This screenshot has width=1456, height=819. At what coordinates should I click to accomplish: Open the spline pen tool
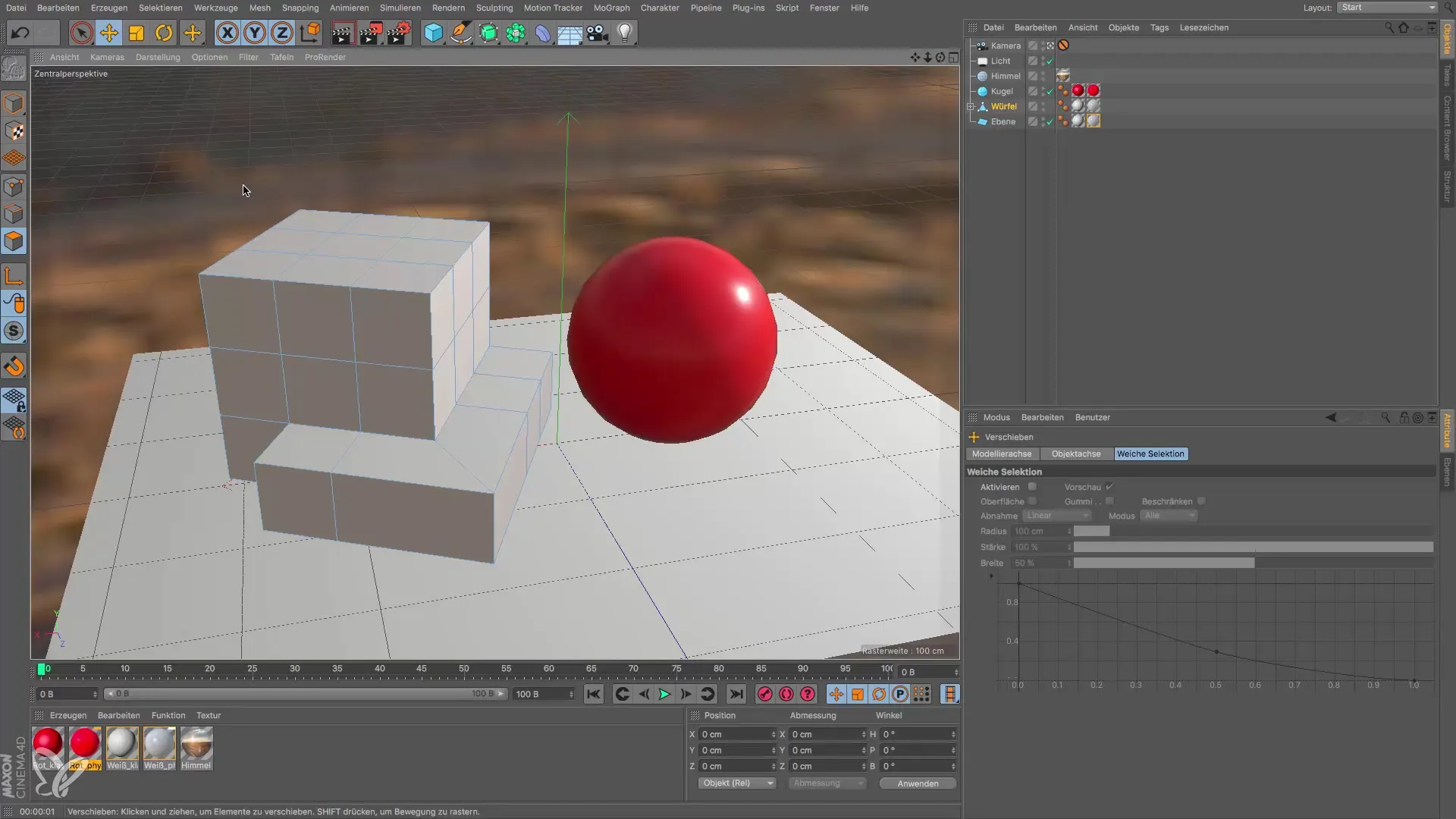pos(461,33)
